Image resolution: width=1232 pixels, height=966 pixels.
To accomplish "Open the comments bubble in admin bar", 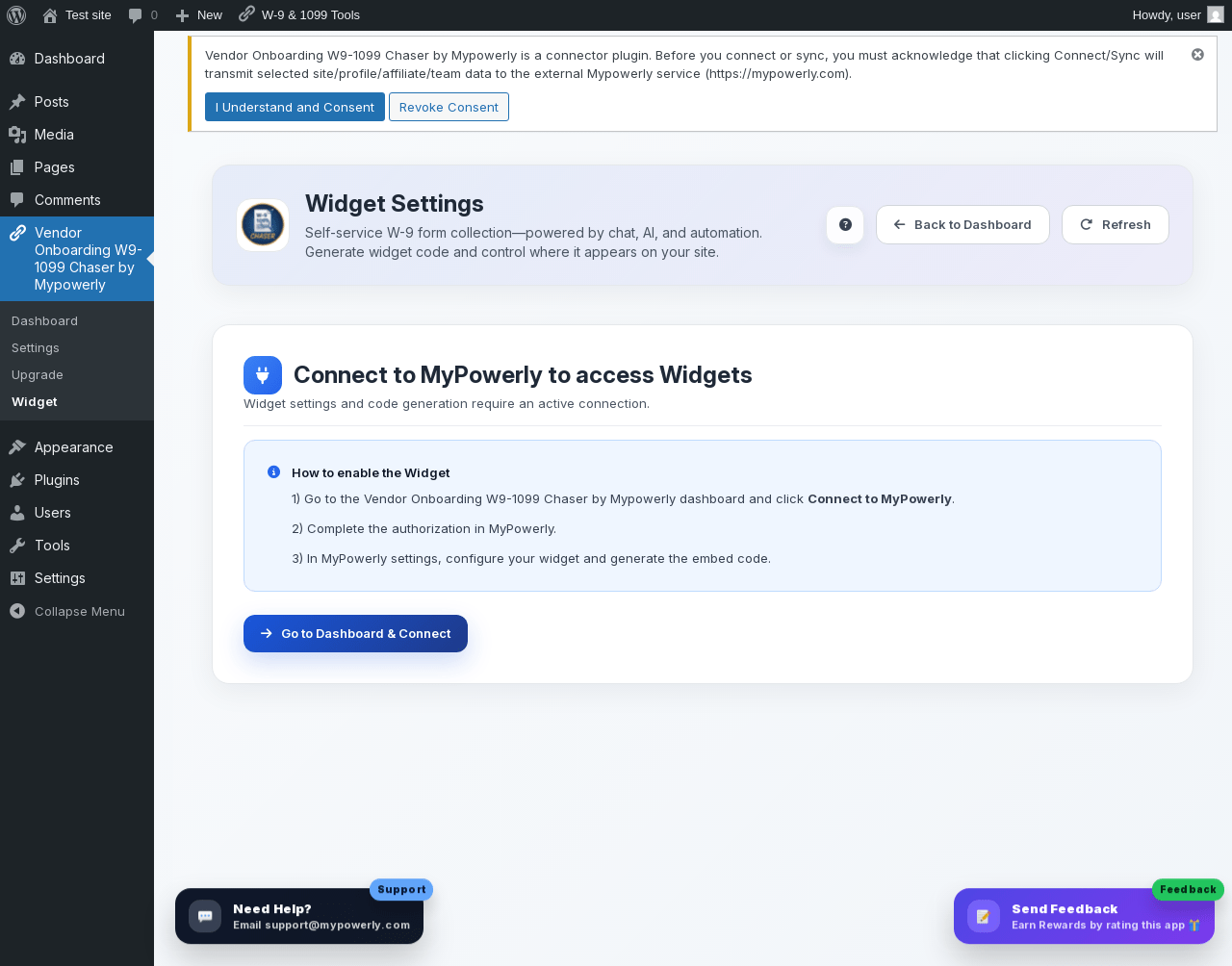I will (x=142, y=15).
